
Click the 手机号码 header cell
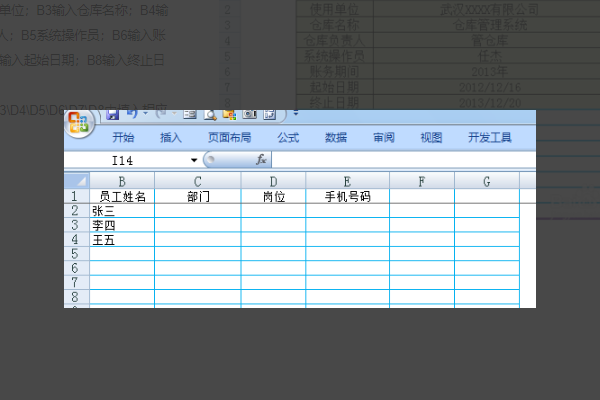pyautogui.click(x=347, y=196)
